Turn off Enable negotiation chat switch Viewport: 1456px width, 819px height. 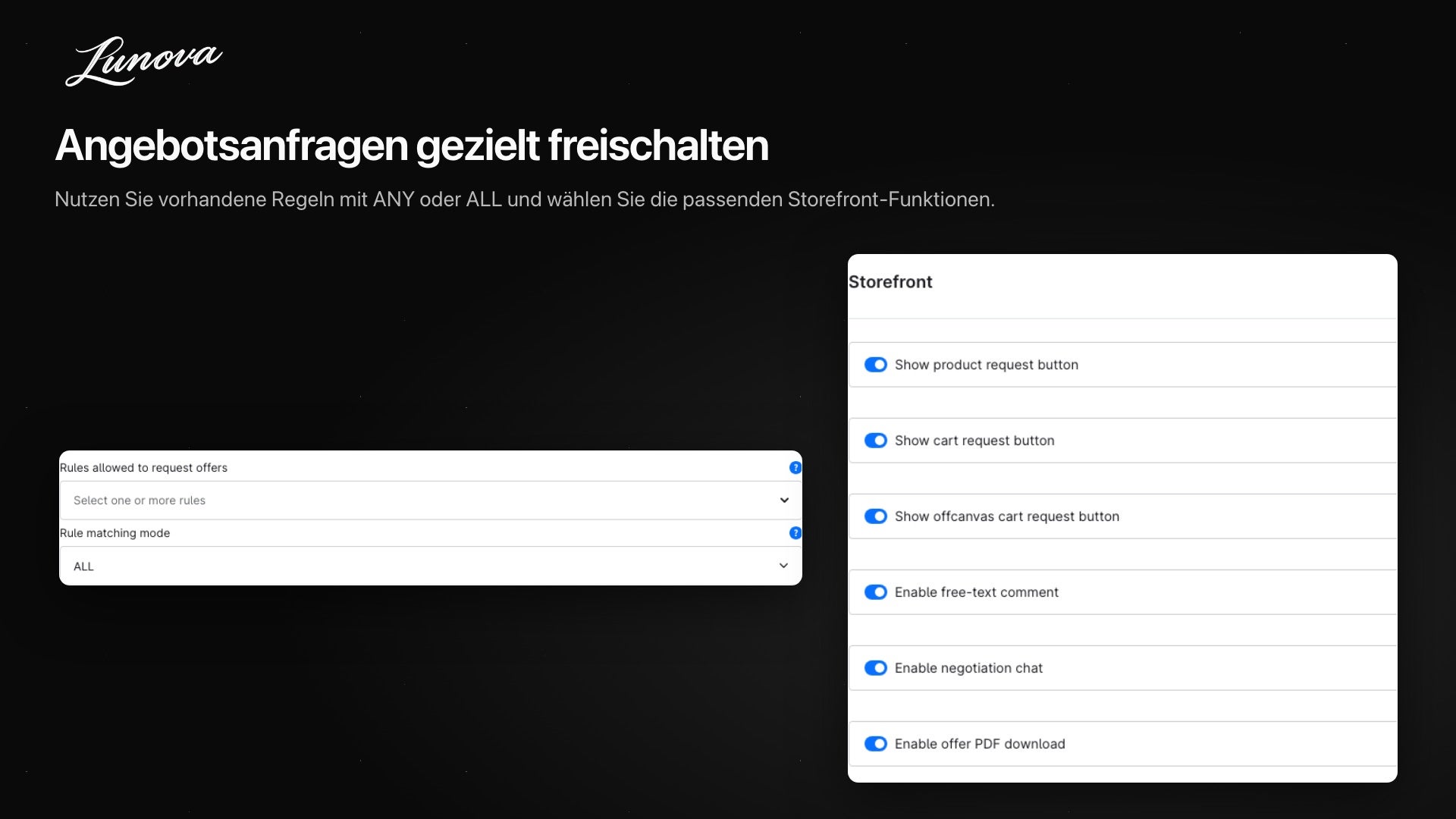[x=876, y=668]
